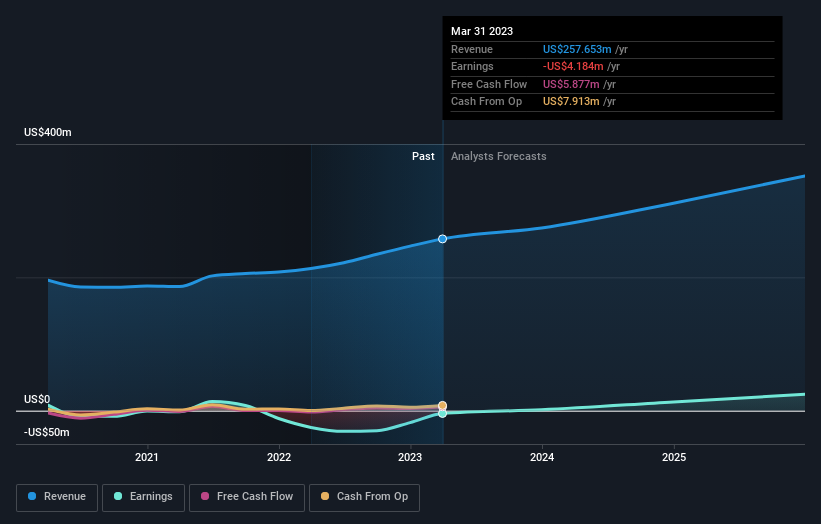Screen dimensions: 821x524
Task: Click the Past label on chart
Action: pos(423,156)
